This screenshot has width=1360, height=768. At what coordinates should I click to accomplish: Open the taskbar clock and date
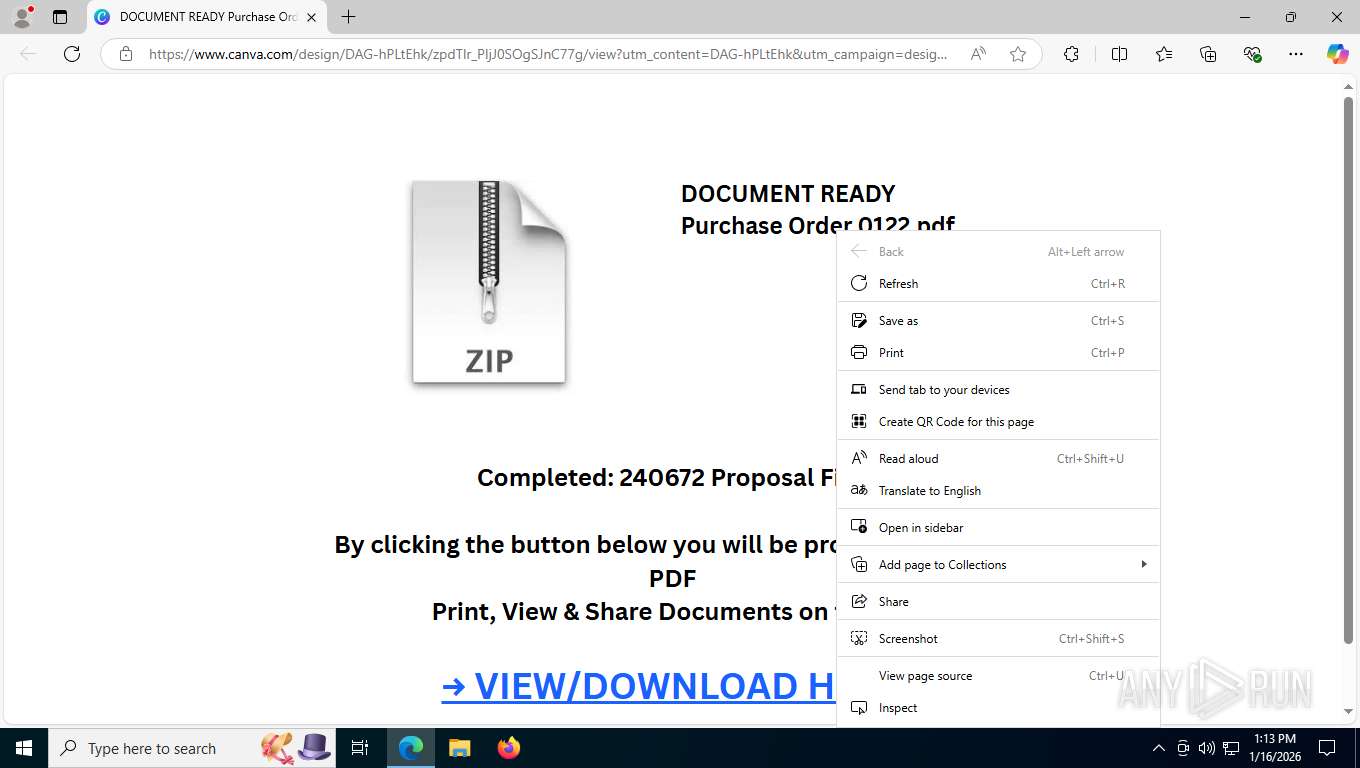[1275, 748]
